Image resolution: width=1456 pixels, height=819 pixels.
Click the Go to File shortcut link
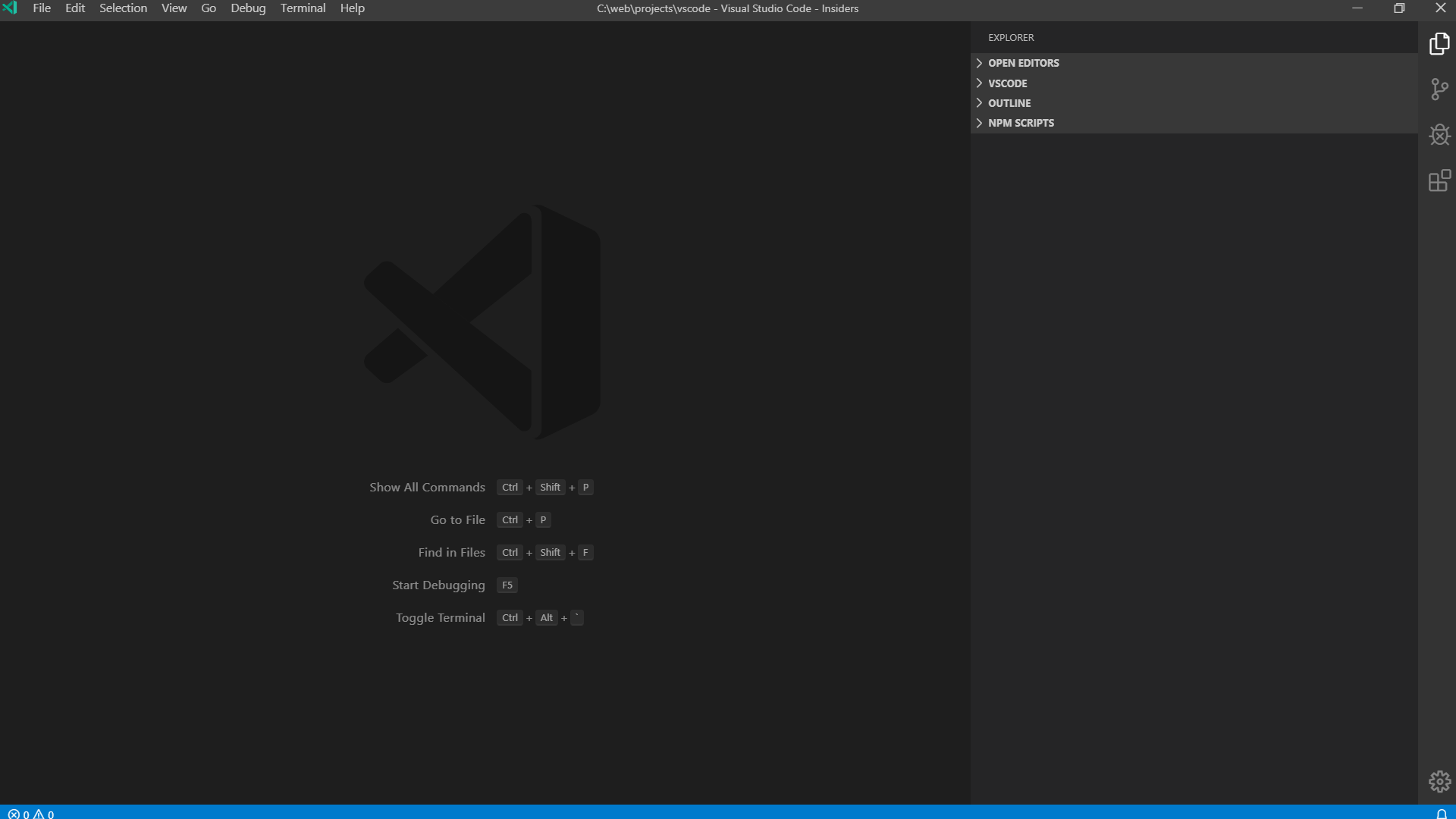[457, 519]
